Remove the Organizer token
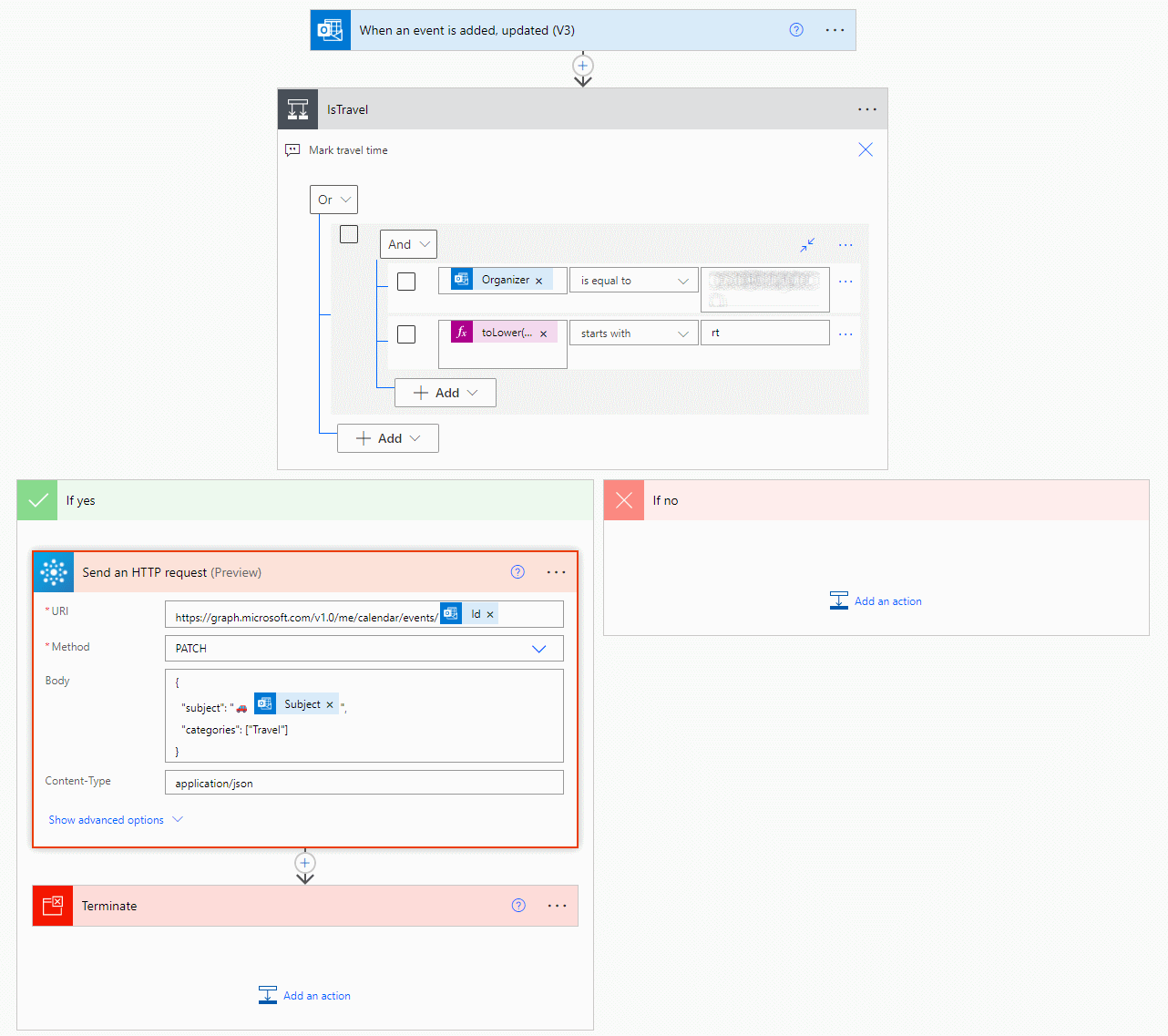 539,281
